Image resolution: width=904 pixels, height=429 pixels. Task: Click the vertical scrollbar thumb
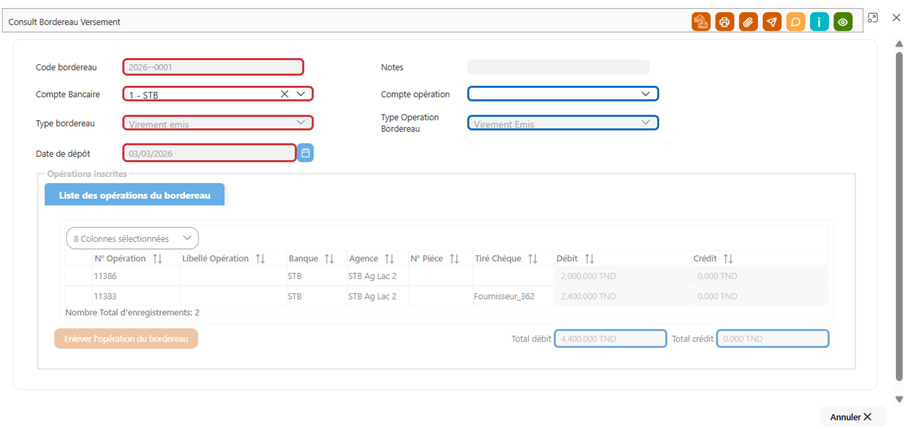click(x=898, y=216)
